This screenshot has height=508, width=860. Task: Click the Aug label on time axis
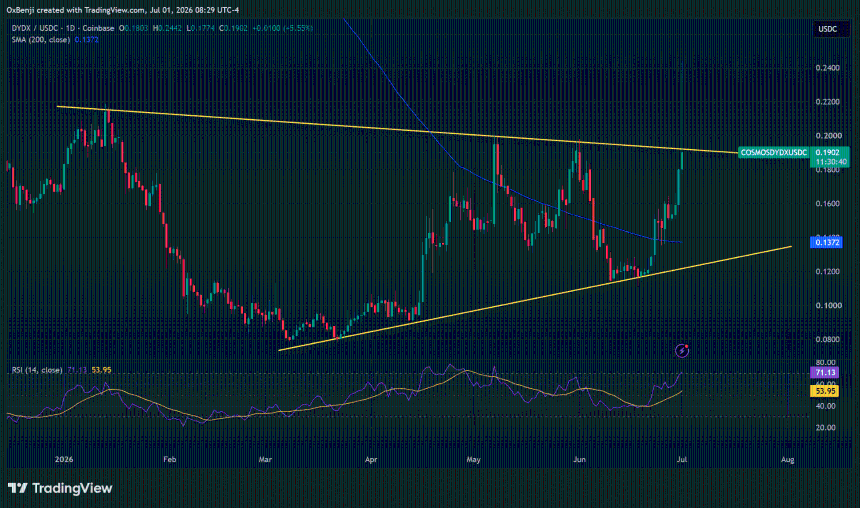(788, 459)
